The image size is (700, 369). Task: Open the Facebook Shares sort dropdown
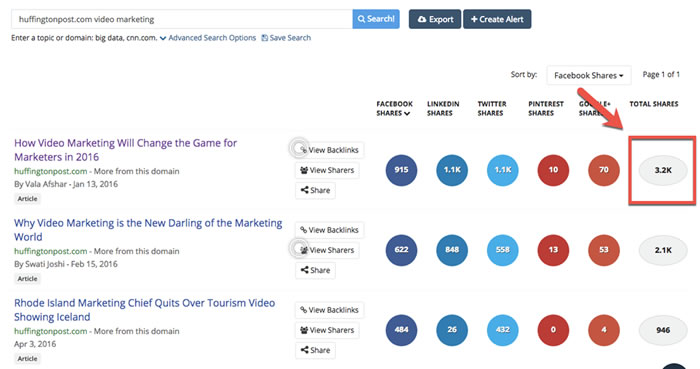click(x=588, y=75)
